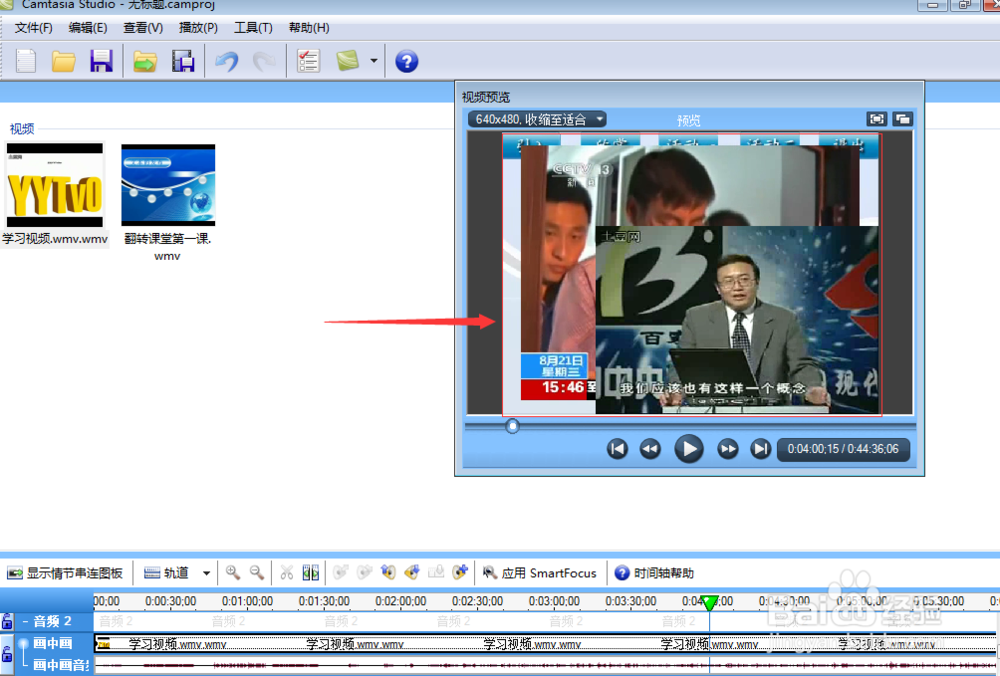This screenshot has width=1000, height=676.
Task: Open the 帮助(H) menu
Action: tap(309, 28)
